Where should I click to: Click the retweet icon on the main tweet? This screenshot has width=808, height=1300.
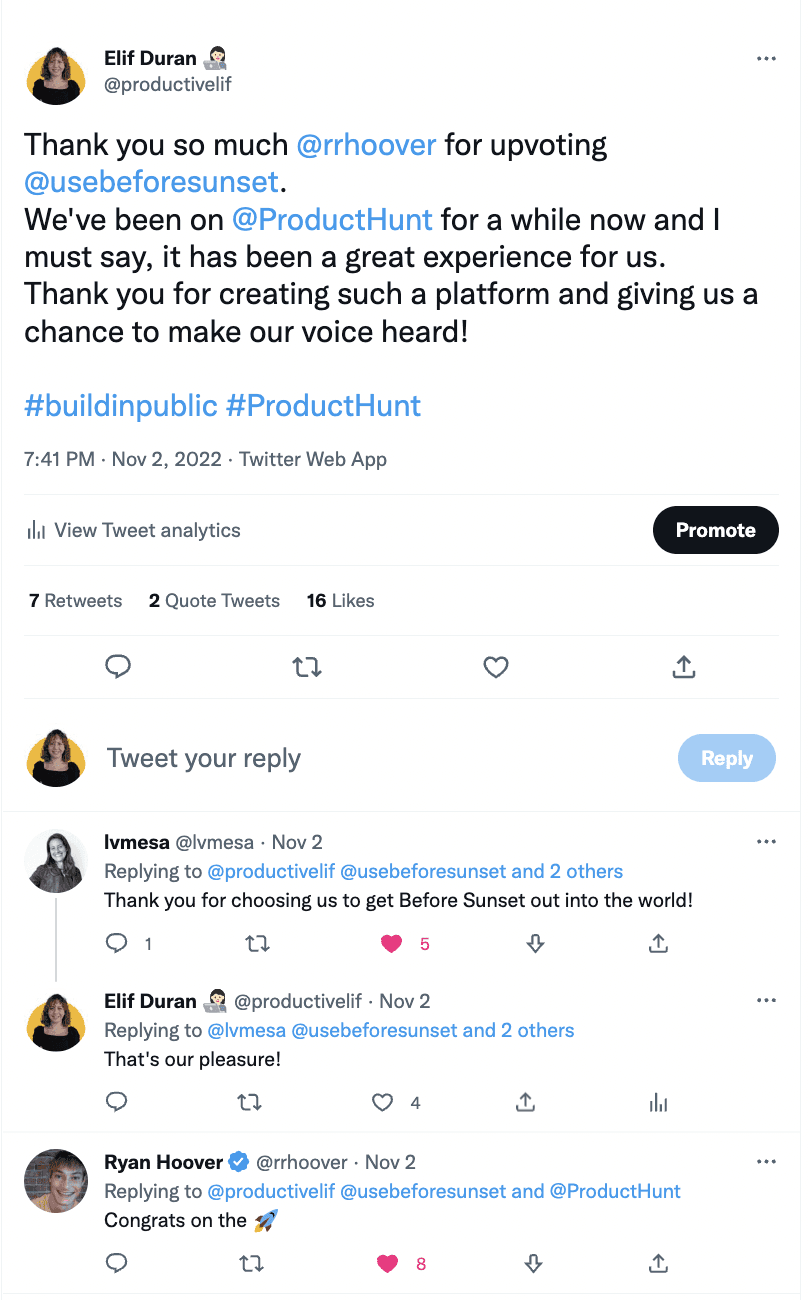tap(307, 667)
